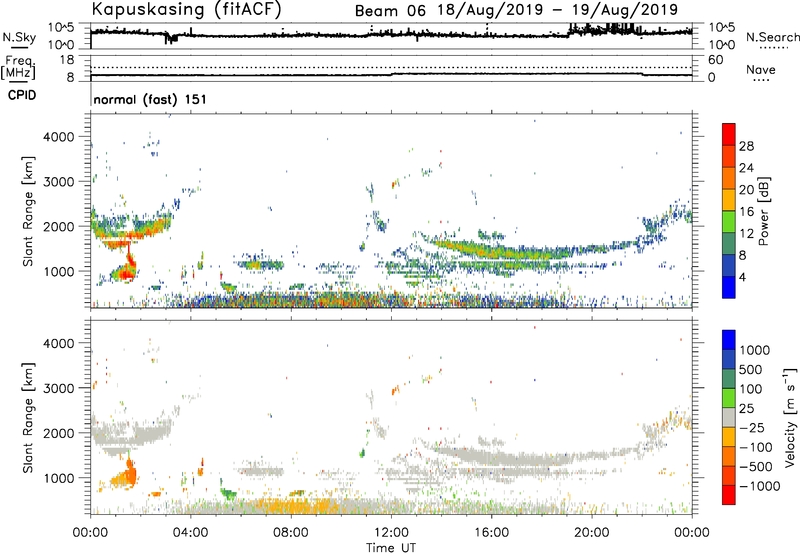Viewport: 800px width, 554px height.
Task: Click the 4000 tick on power panel axis
Action: click(x=58, y=137)
